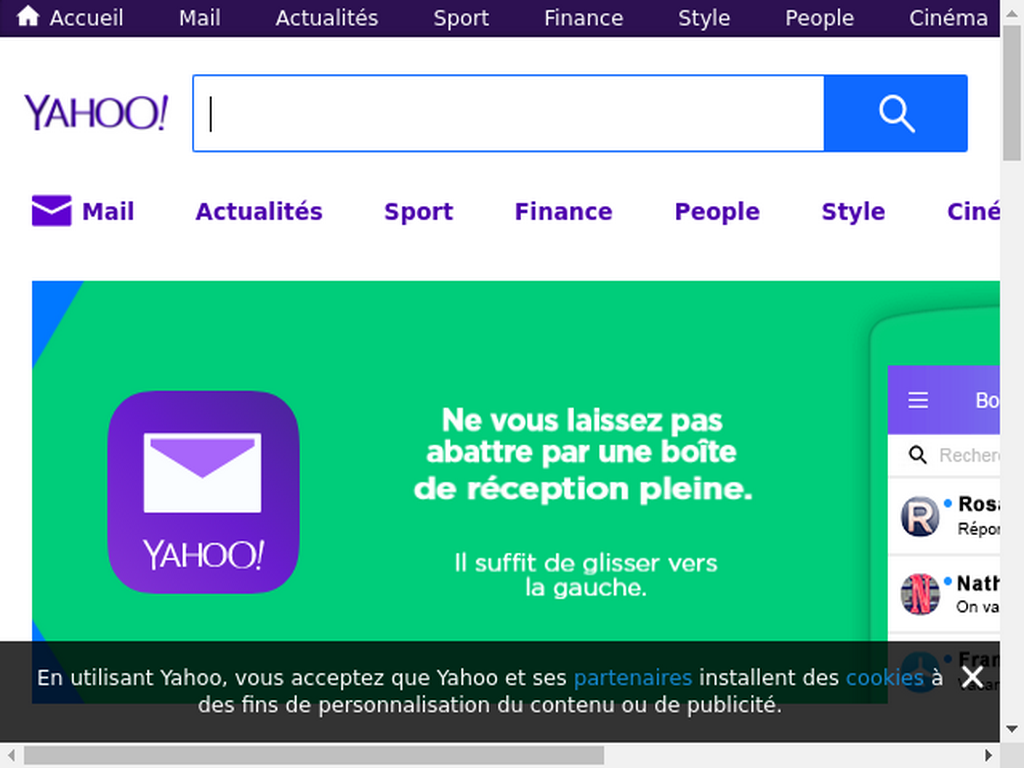Open People in the top purple bar
1024x768 pixels.
click(820, 18)
